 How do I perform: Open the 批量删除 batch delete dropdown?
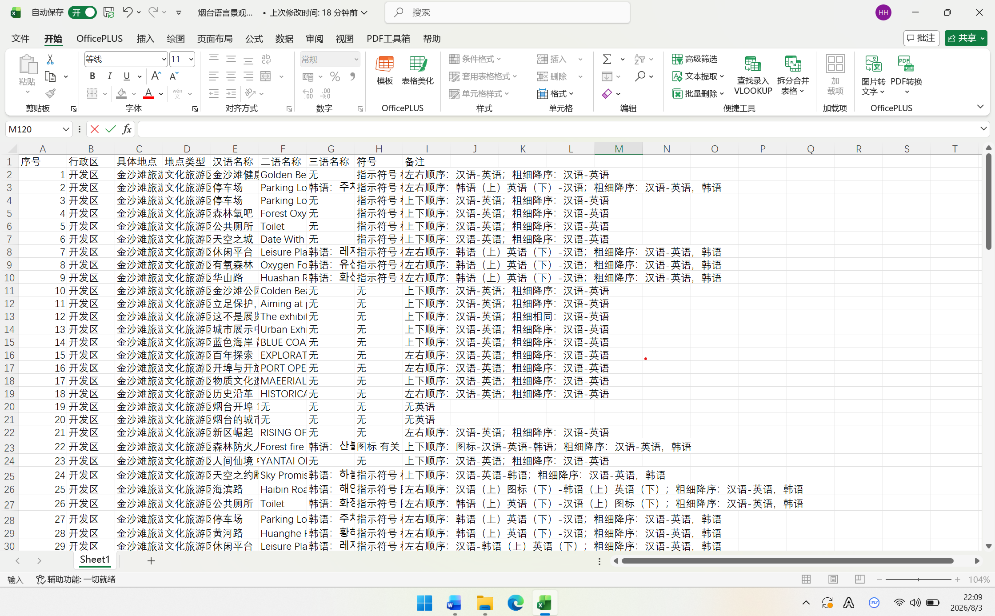pyautogui.click(x=698, y=93)
